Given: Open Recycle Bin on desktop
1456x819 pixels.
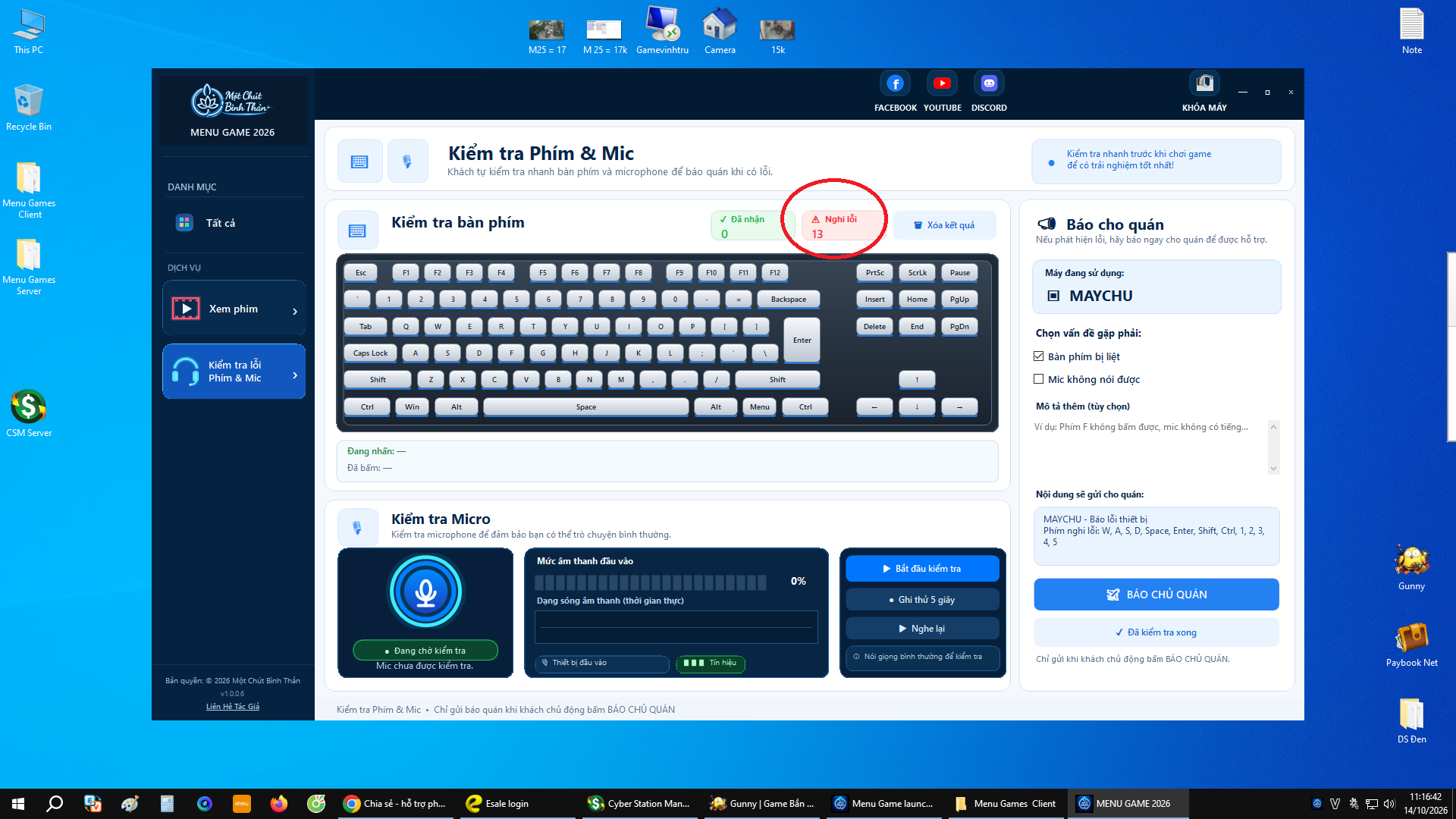Looking at the screenshot, I should (x=29, y=108).
